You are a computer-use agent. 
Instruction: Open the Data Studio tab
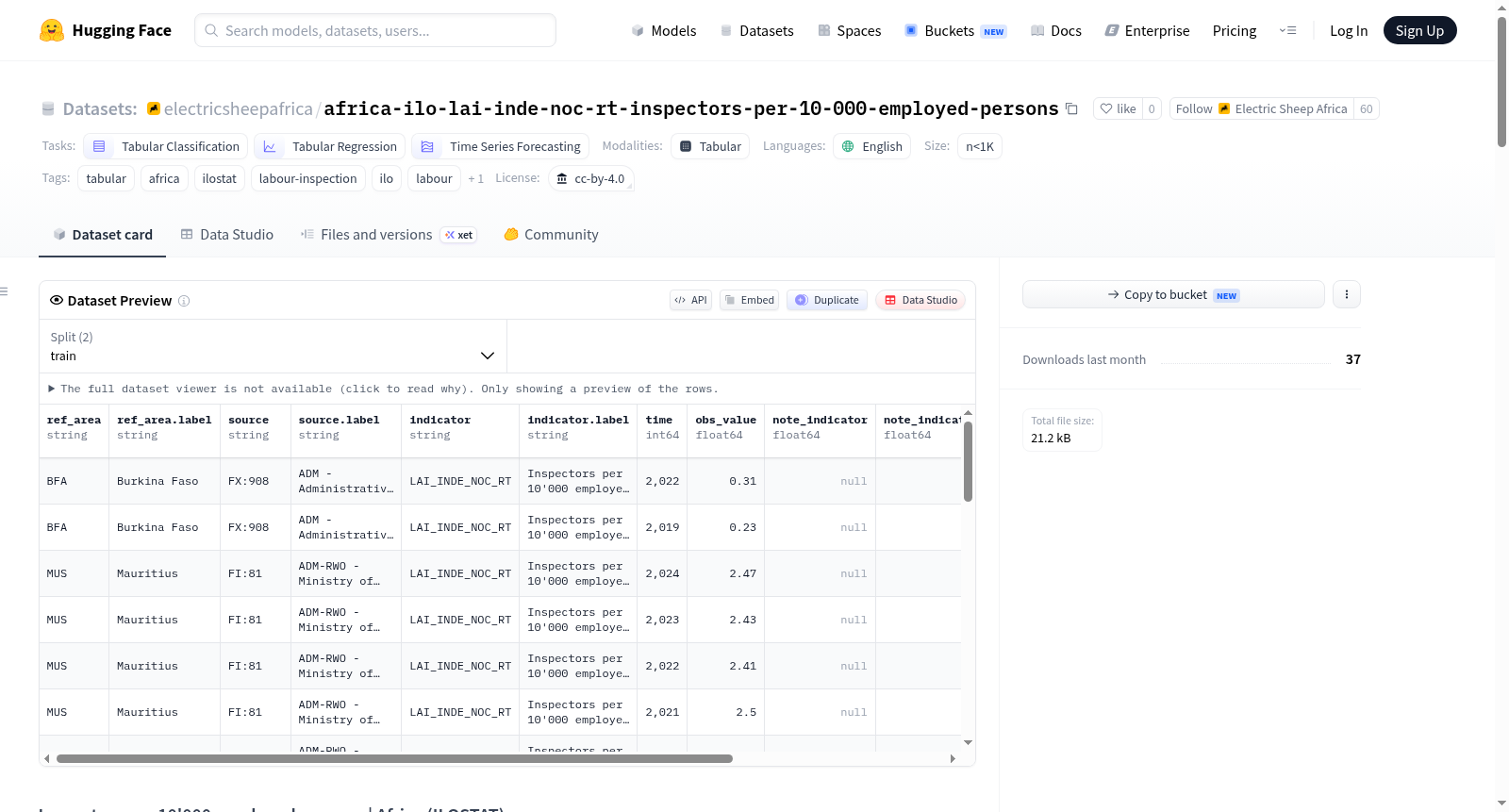tap(226, 235)
